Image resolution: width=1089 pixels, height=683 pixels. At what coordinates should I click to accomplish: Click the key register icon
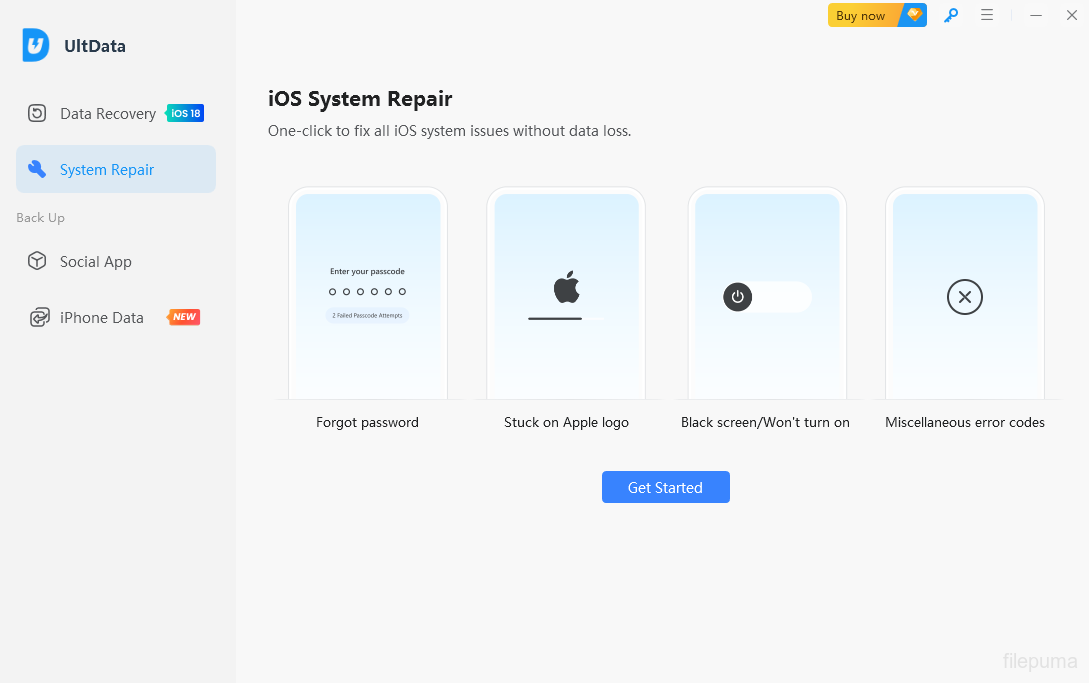tap(951, 15)
